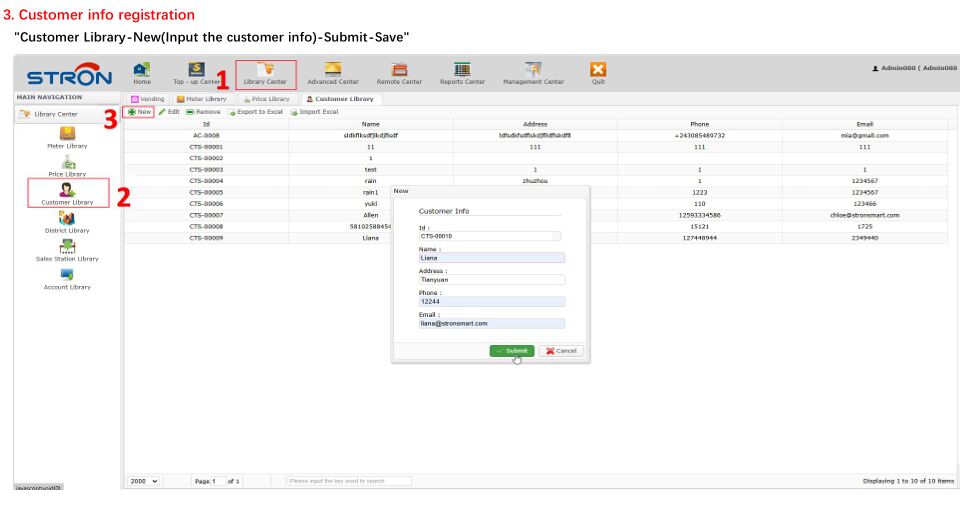Click Submit in the New dialog
Viewport: 976px width, 510px height.
click(512, 351)
